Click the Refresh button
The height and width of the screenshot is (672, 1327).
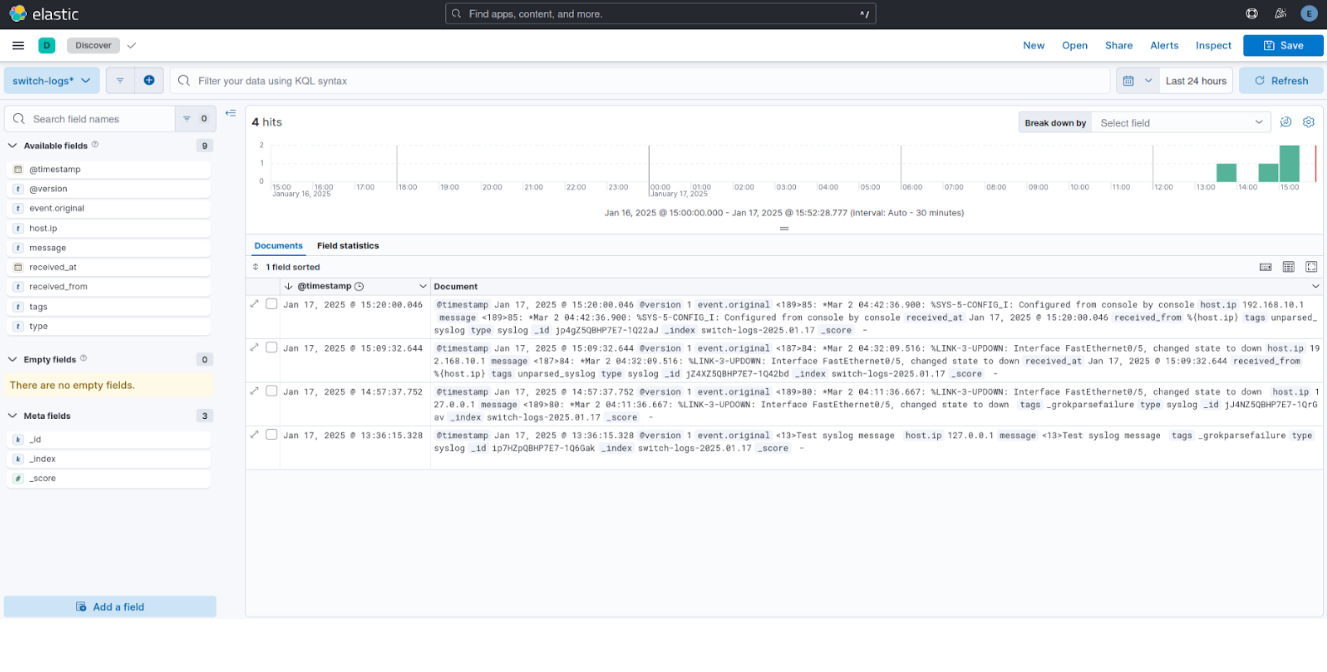coord(1281,81)
